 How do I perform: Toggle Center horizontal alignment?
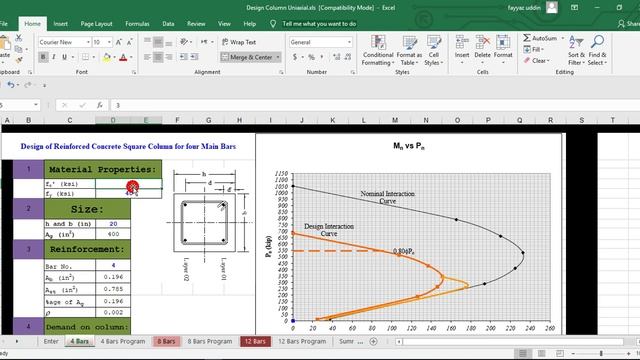(158, 57)
